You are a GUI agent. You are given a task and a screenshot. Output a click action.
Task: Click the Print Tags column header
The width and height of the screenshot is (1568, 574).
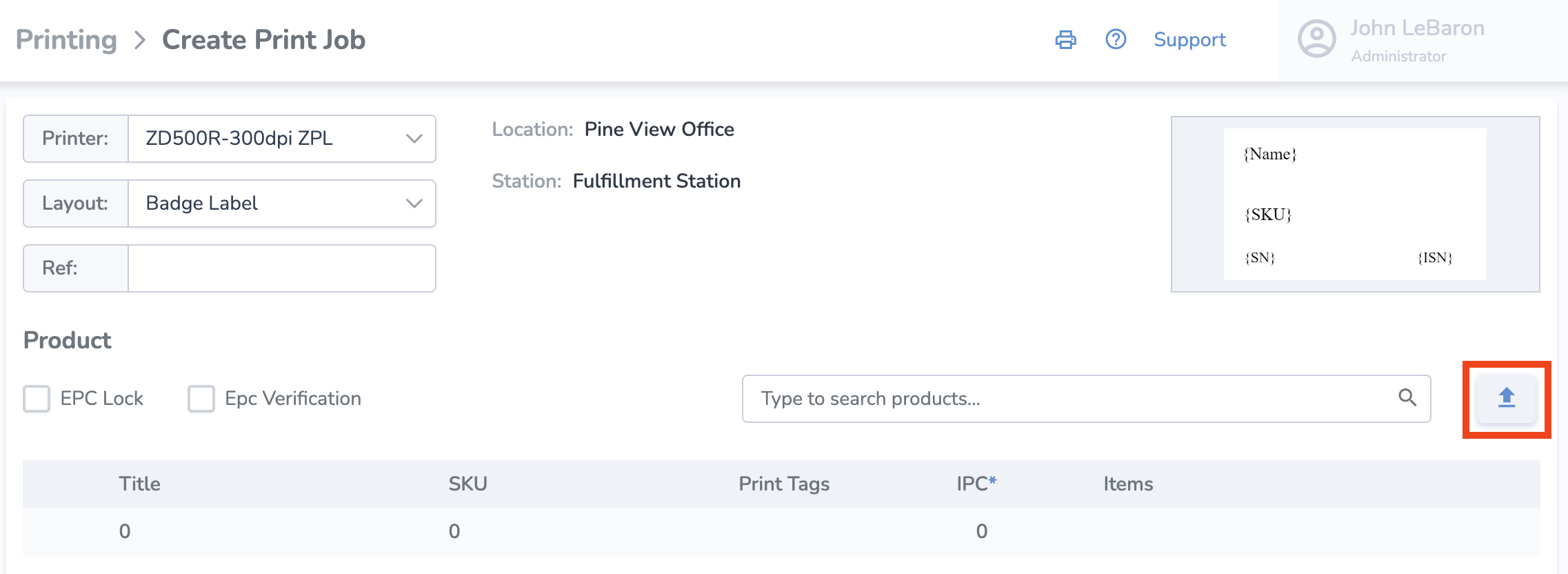click(784, 484)
